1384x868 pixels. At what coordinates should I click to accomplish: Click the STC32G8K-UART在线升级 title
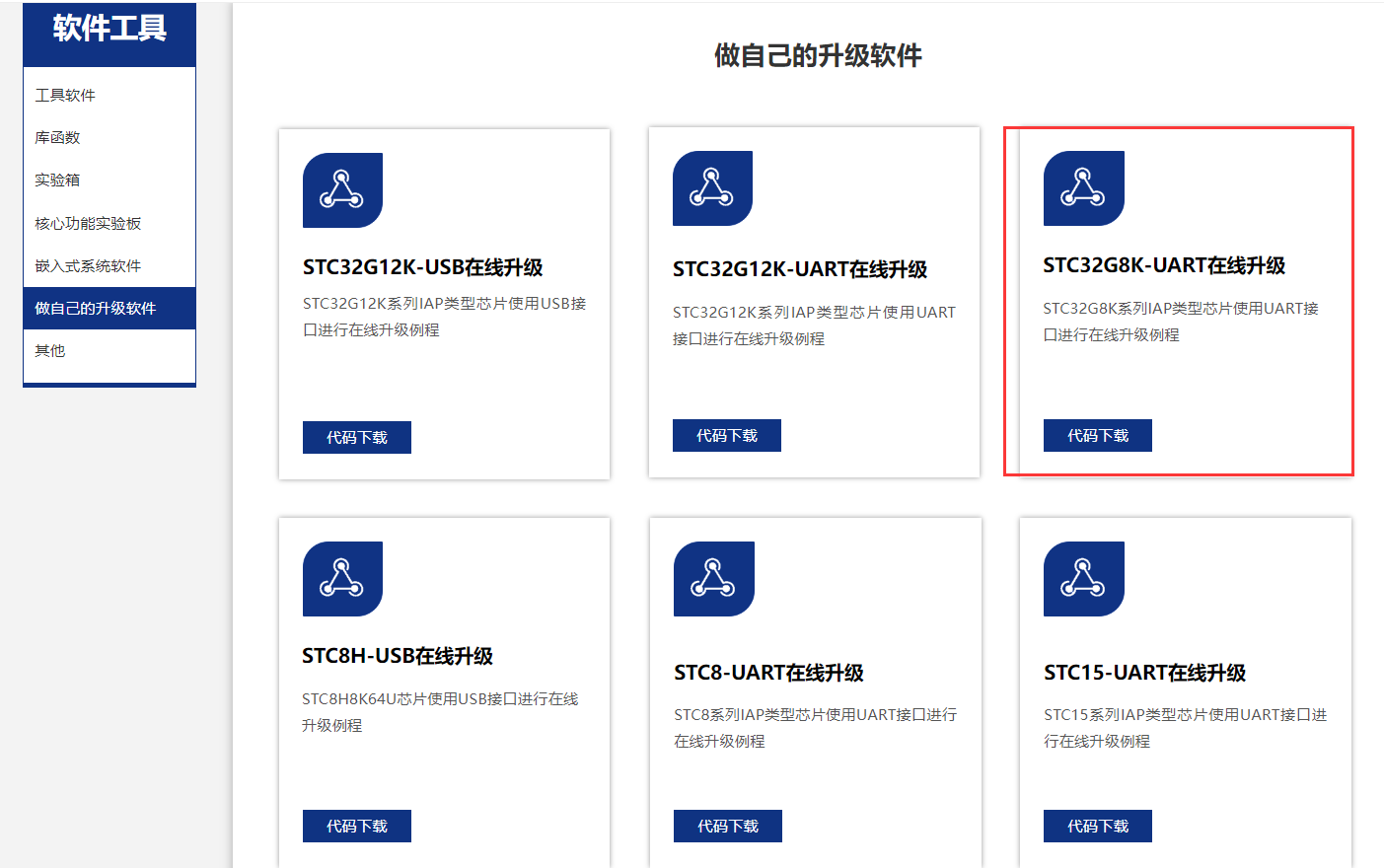[x=1164, y=265]
